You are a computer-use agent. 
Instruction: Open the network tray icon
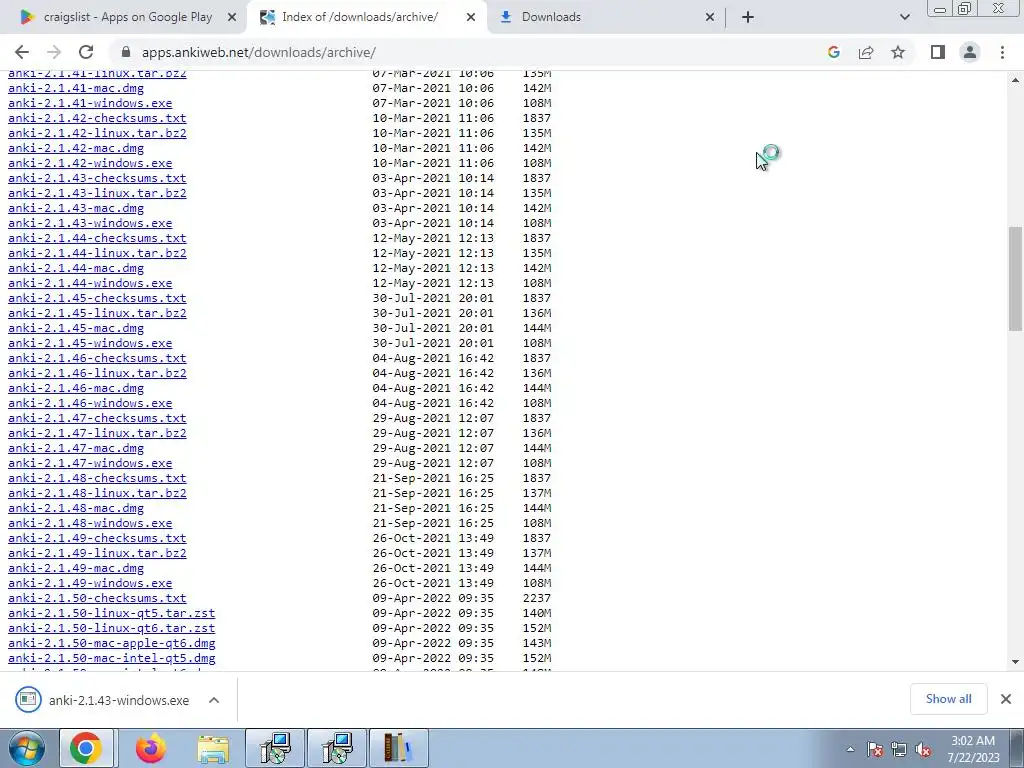[899, 749]
